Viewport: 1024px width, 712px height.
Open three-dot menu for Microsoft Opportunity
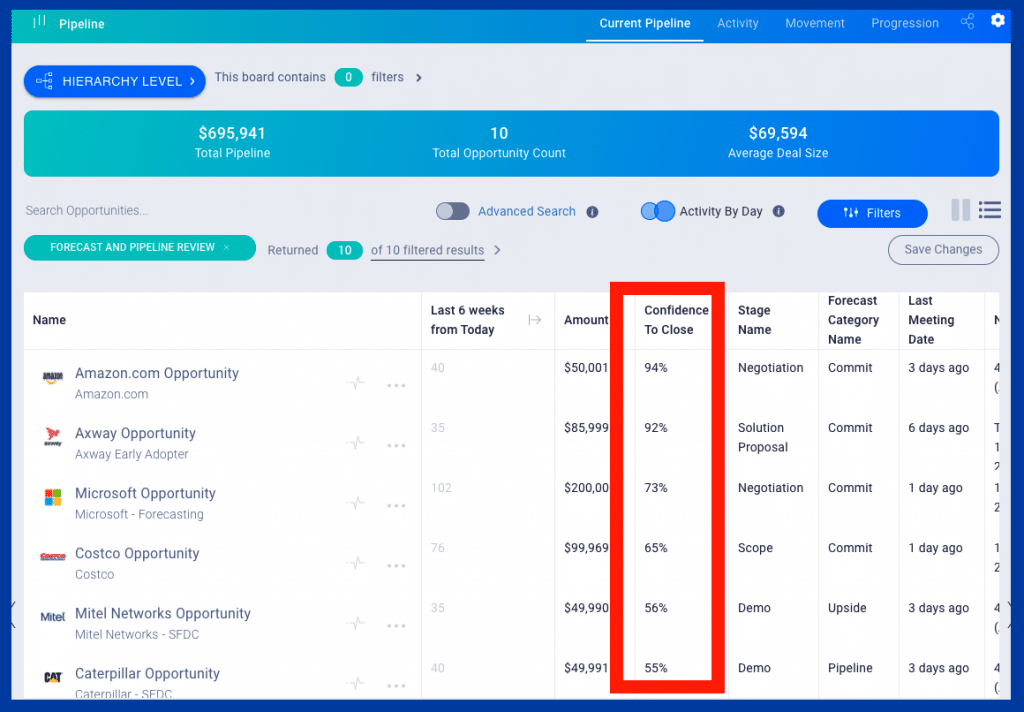(x=396, y=506)
